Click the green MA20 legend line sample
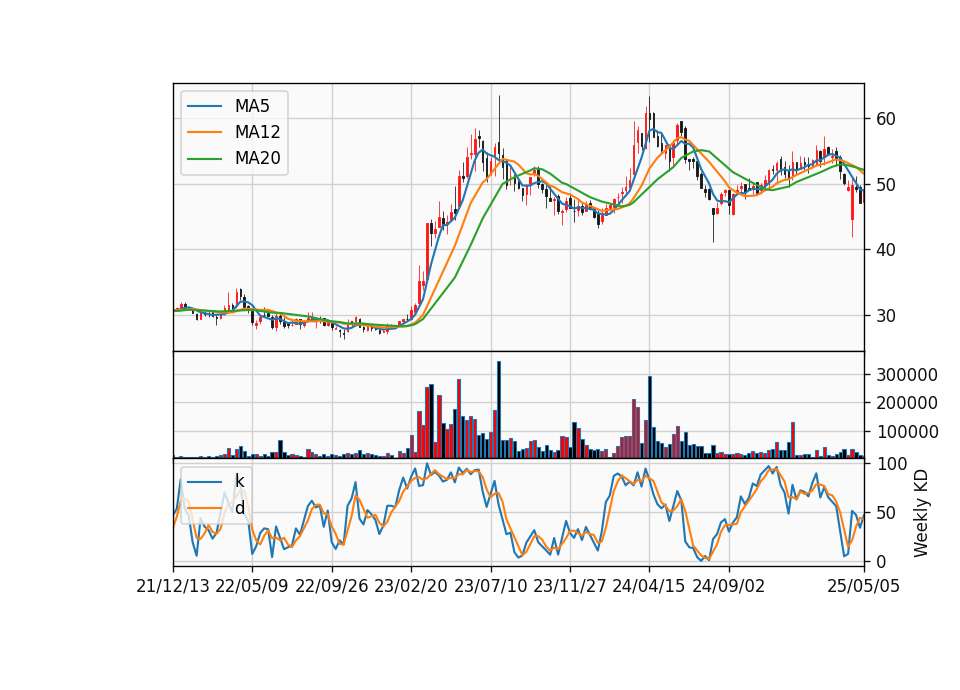The image size is (960, 690). [204, 159]
